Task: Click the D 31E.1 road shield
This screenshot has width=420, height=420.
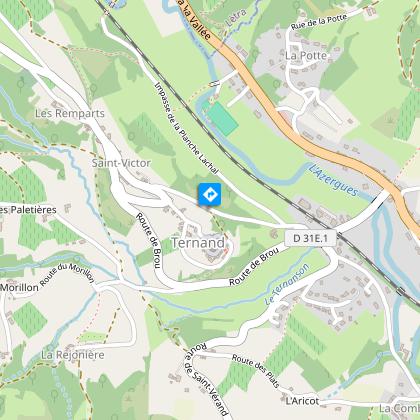Action: pyautogui.click(x=310, y=238)
